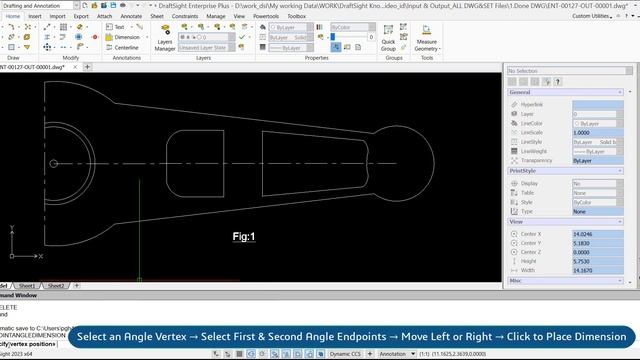Open the Drafting and Annotation workspace dropdown
This screenshot has height=360, width=640.
(x=76, y=5)
